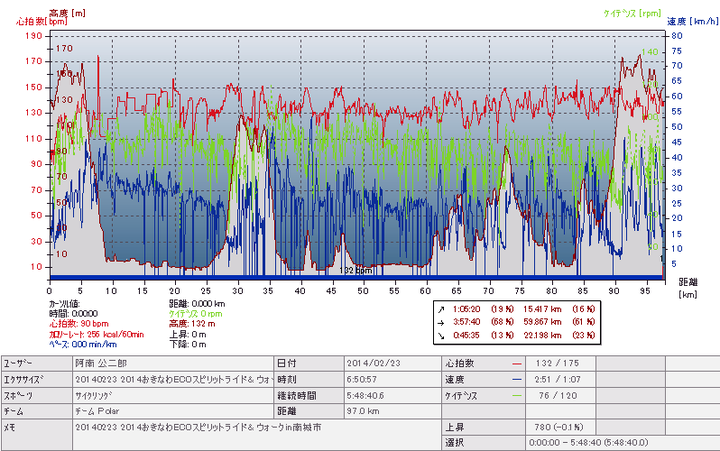The width and height of the screenshot is (720, 451).
Task: Click the 継続時間 label cell
Action: coord(309,395)
